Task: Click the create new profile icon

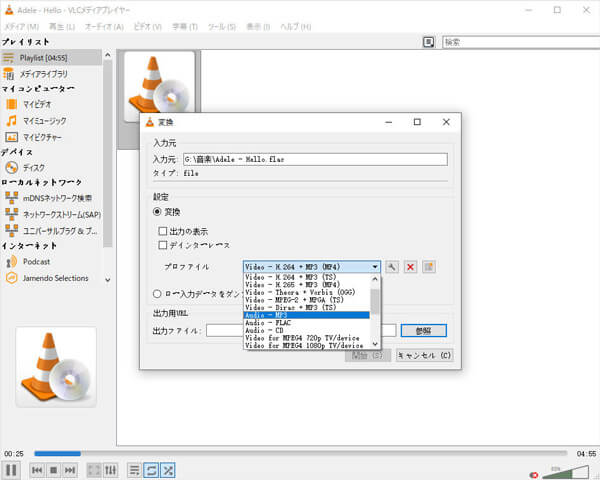Action: coord(428,267)
